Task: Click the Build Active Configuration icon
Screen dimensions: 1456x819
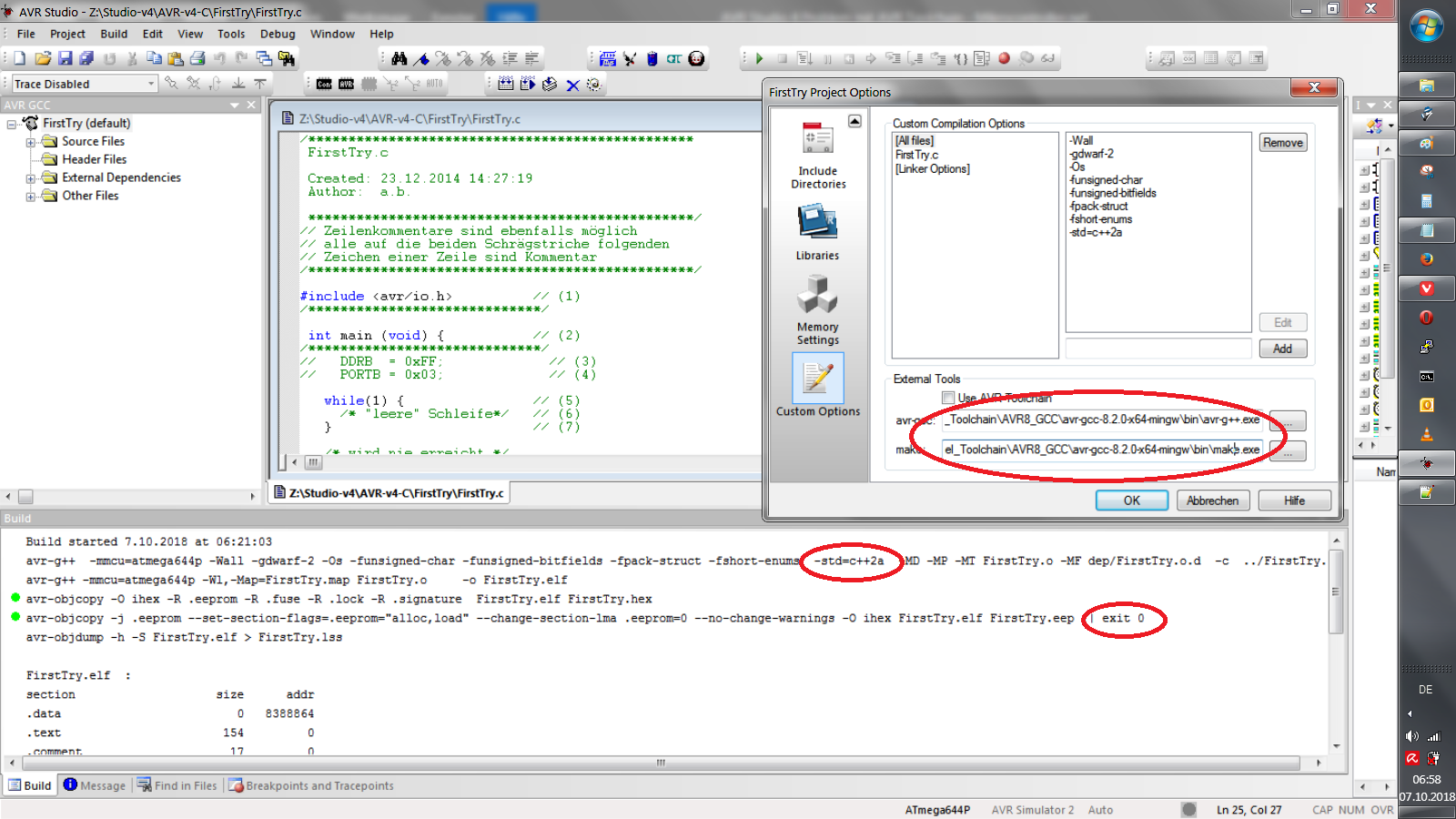Action: click(506, 84)
